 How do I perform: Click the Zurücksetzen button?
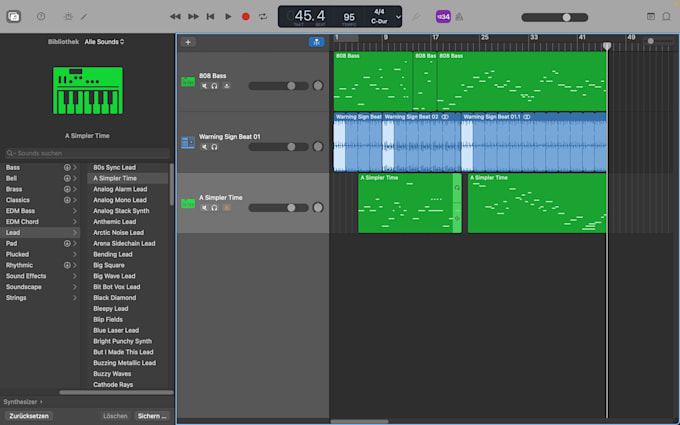click(29, 416)
